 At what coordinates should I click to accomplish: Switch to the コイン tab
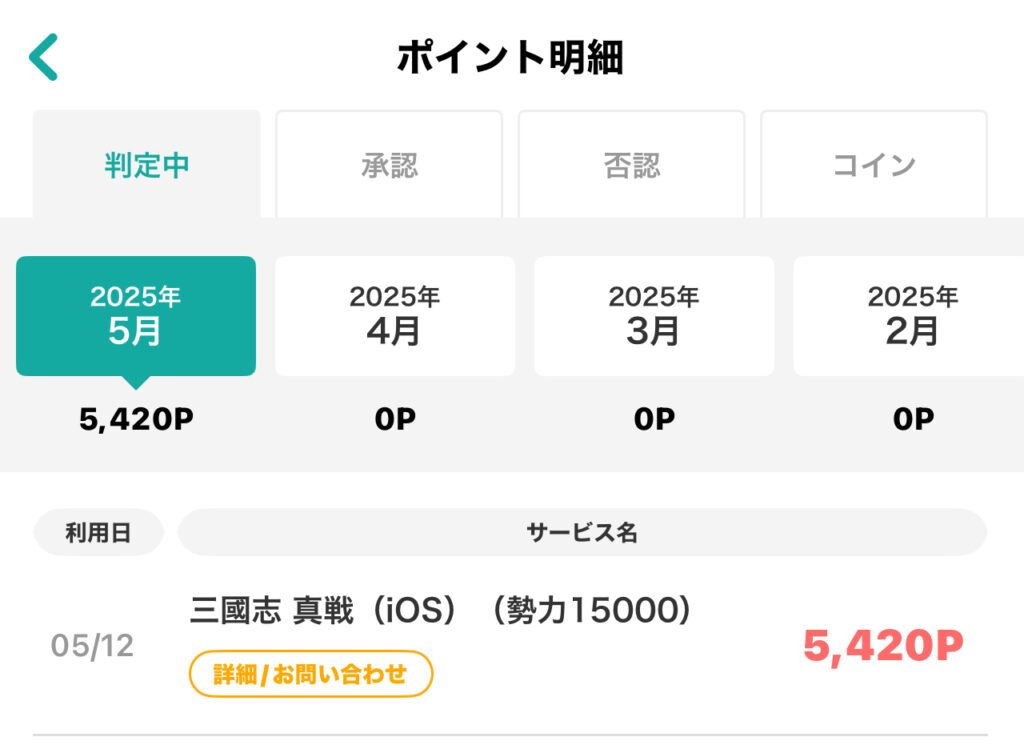(x=874, y=164)
